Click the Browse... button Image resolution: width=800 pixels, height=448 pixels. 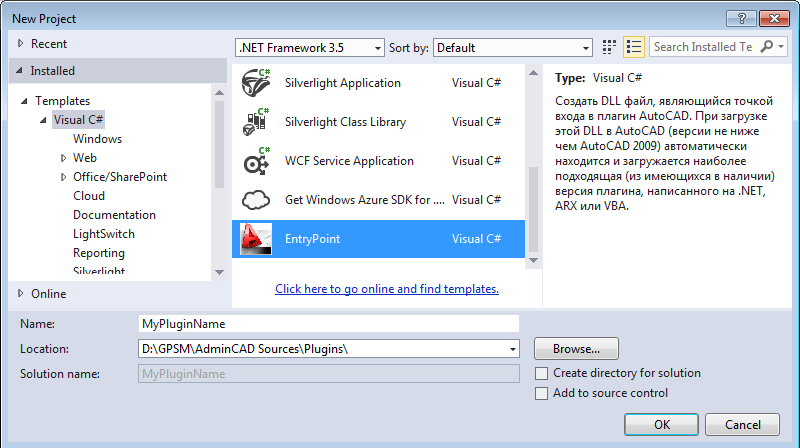click(x=576, y=349)
